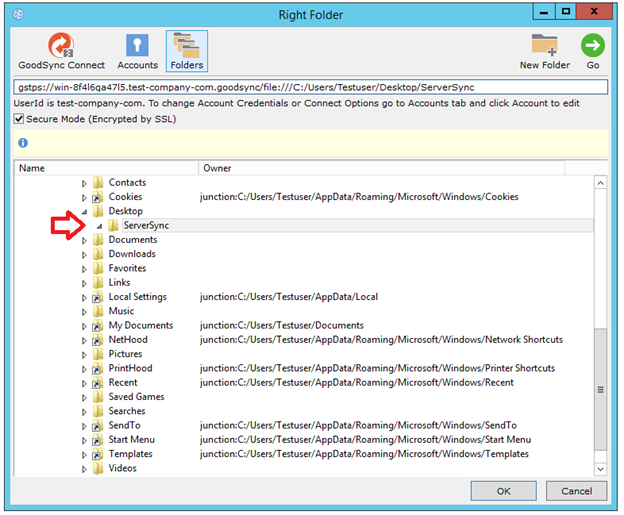
Task: Expand the Downloads folder node
Action: tap(84, 255)
